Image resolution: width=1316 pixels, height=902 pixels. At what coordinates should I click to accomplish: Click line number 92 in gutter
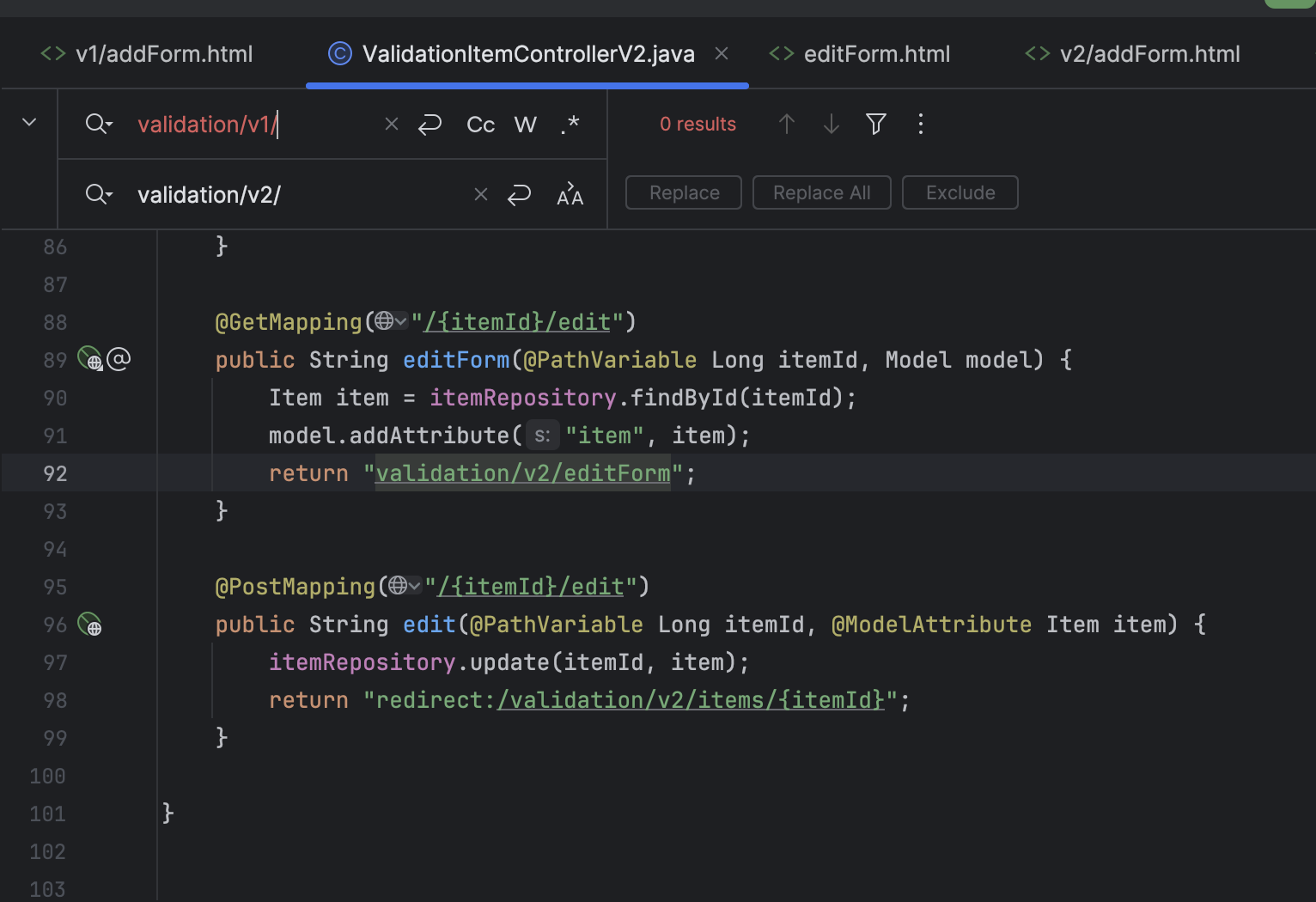pos(55,473)
